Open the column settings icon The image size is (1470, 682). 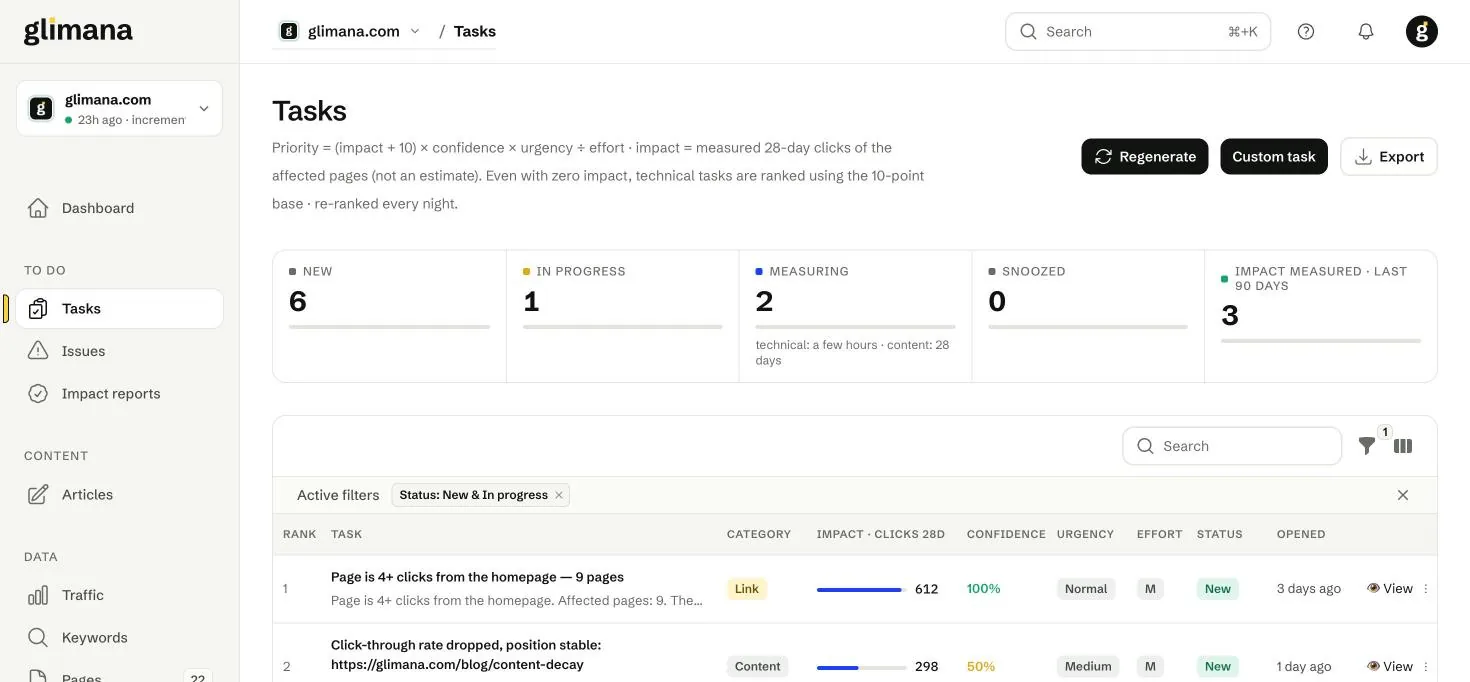click(x=1403, y=446)
